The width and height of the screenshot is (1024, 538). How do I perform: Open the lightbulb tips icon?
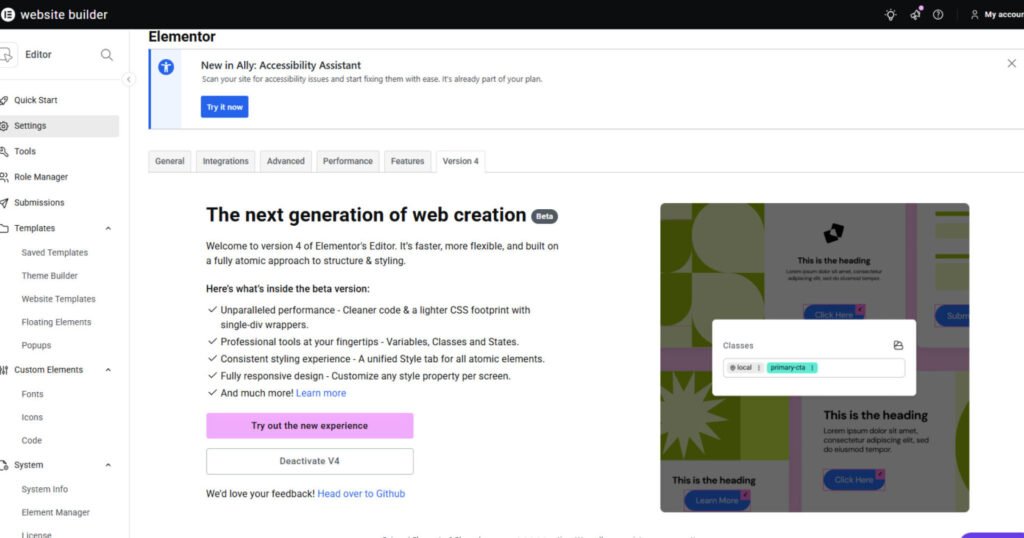(x=891, y=15)
